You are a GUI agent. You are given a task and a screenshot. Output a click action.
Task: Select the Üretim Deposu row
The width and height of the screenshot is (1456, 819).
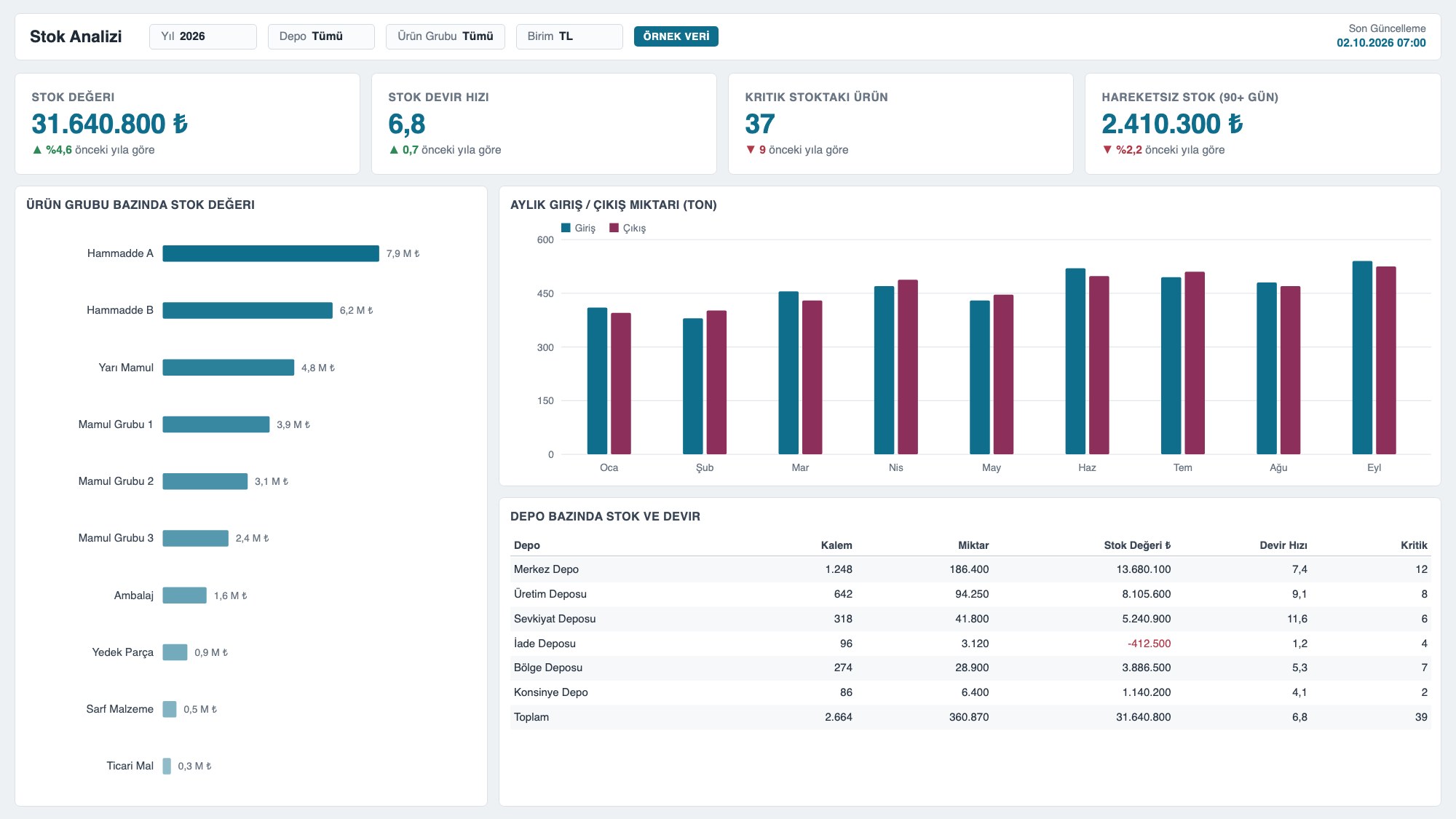click(x=970, y=594)
